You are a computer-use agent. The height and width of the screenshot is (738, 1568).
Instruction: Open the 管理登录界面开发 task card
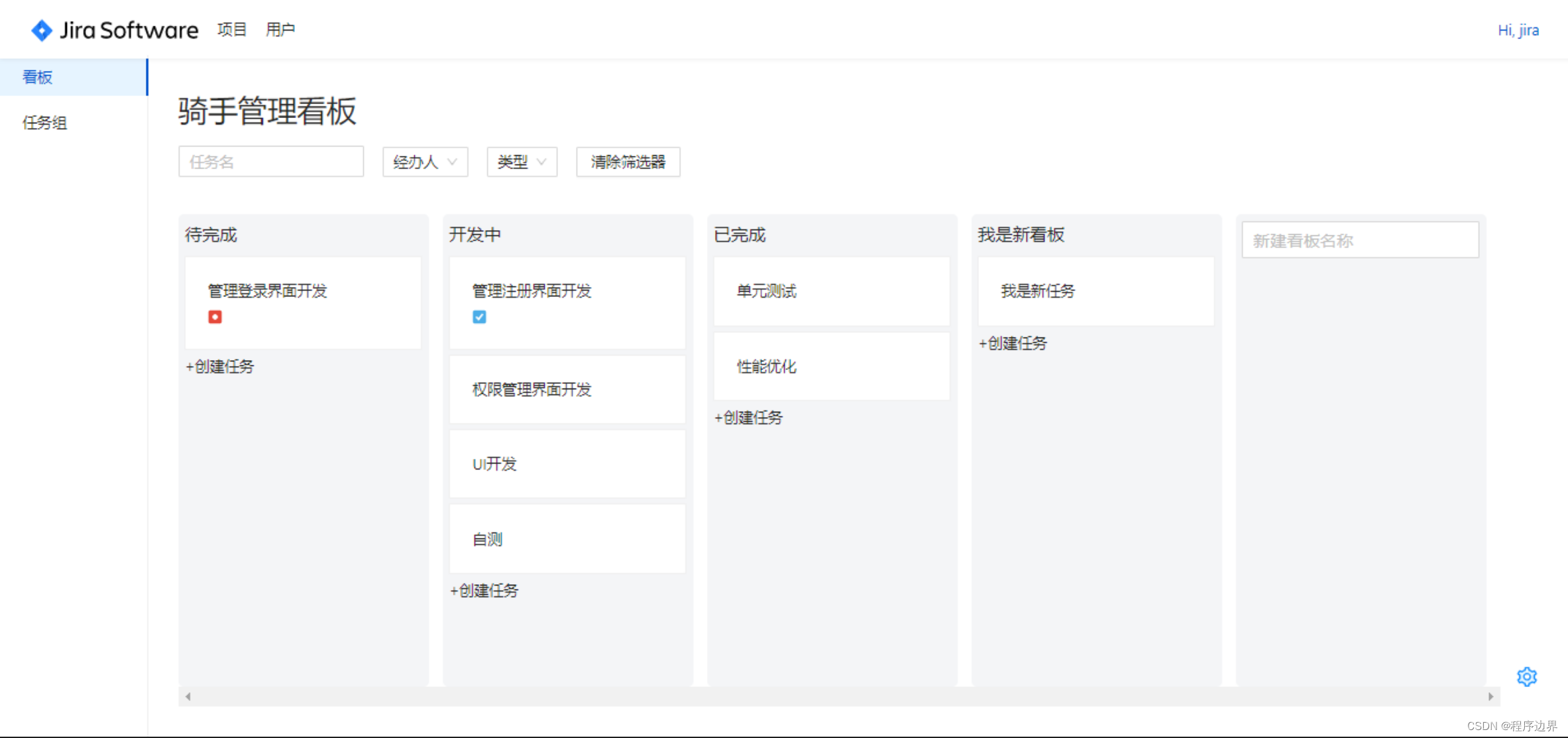coord(303,303)
